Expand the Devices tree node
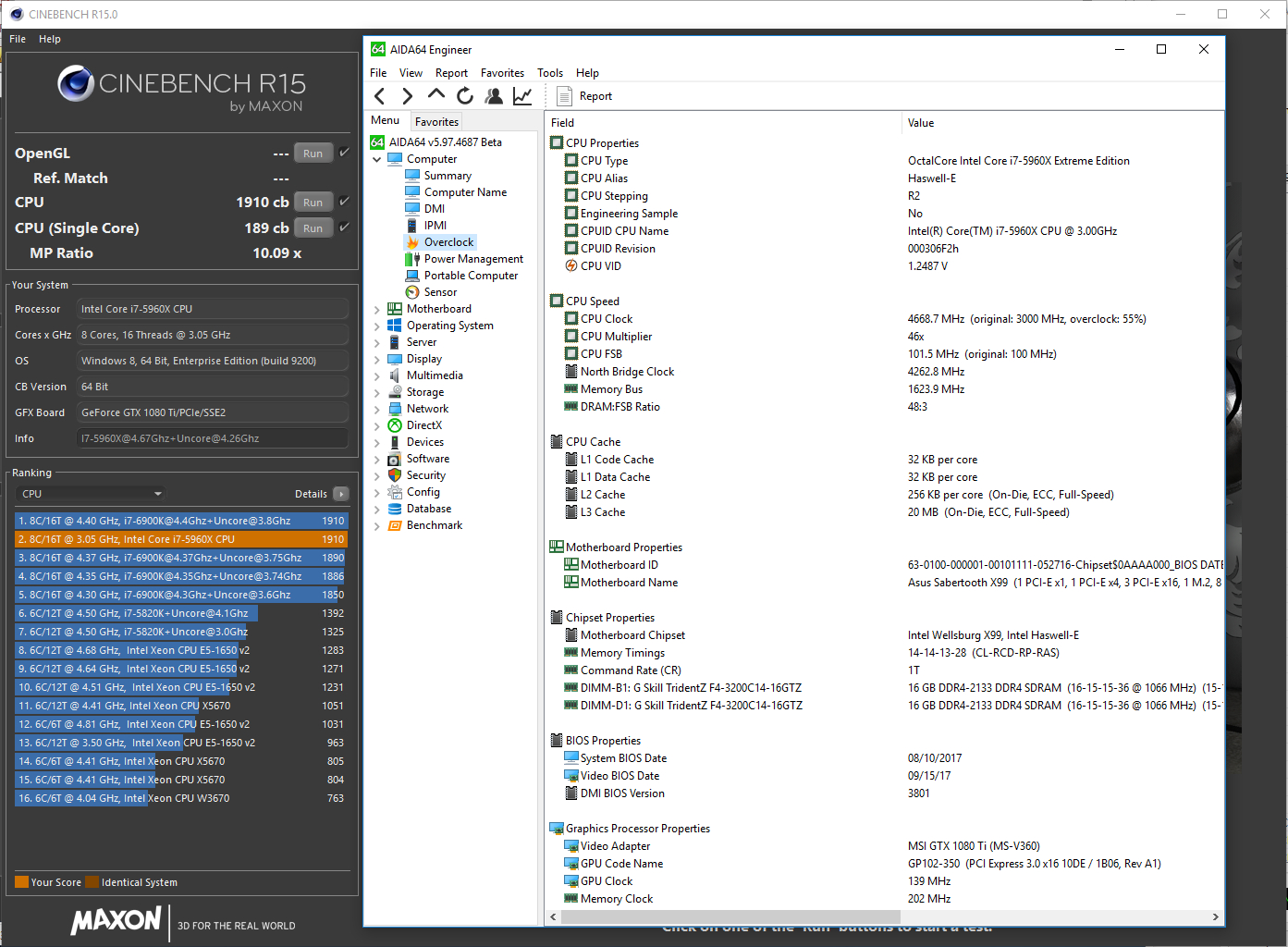This screenshot has width=1288, height=947. [377, 442]
